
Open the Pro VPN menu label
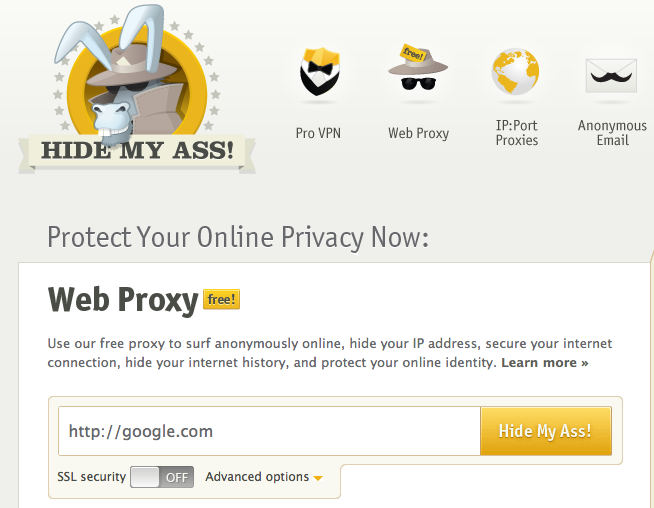[319, 133]
